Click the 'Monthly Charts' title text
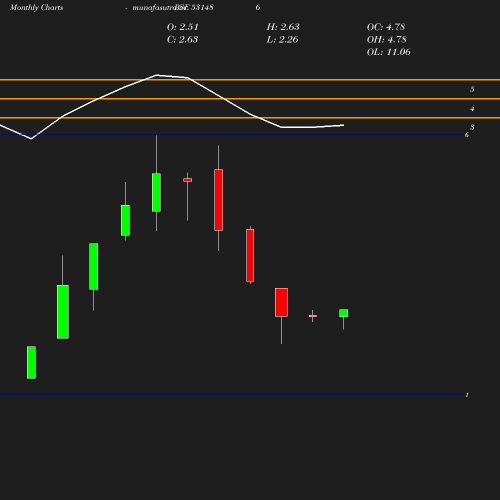 [x=37, y=7]
